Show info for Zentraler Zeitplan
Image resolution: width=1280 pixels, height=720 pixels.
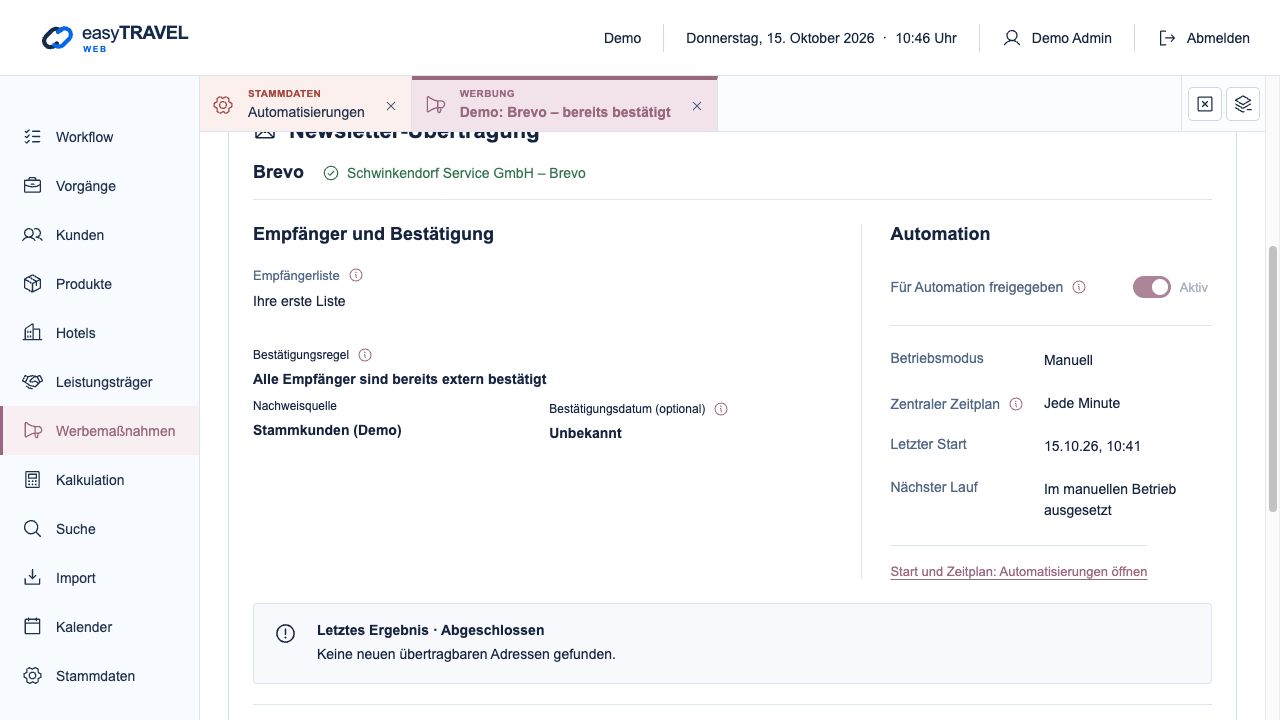click(1016, 405)
